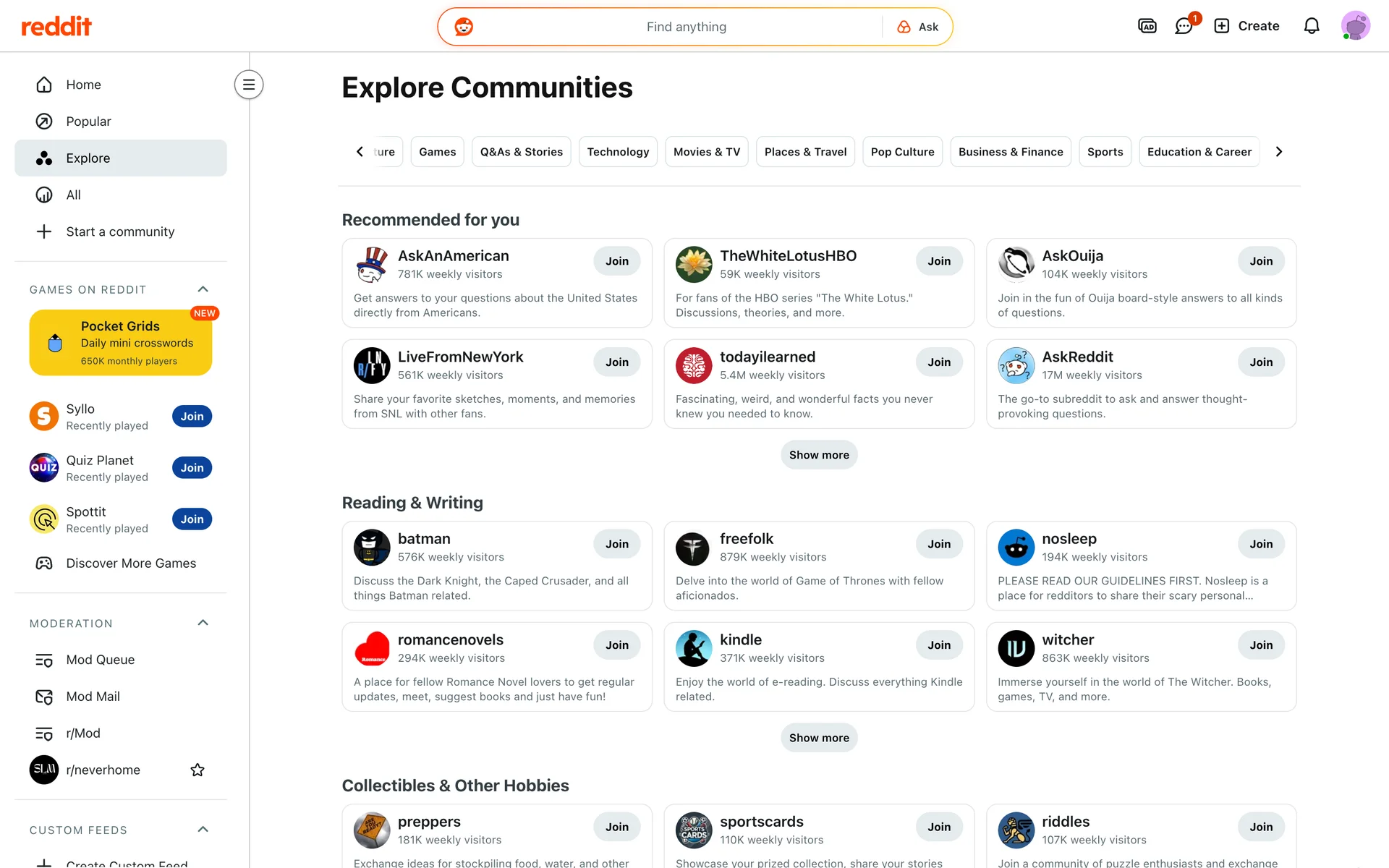Viewport: 1389px width, 868px height.
Task: Join the Syllo game
Action: tap(192, 417)
